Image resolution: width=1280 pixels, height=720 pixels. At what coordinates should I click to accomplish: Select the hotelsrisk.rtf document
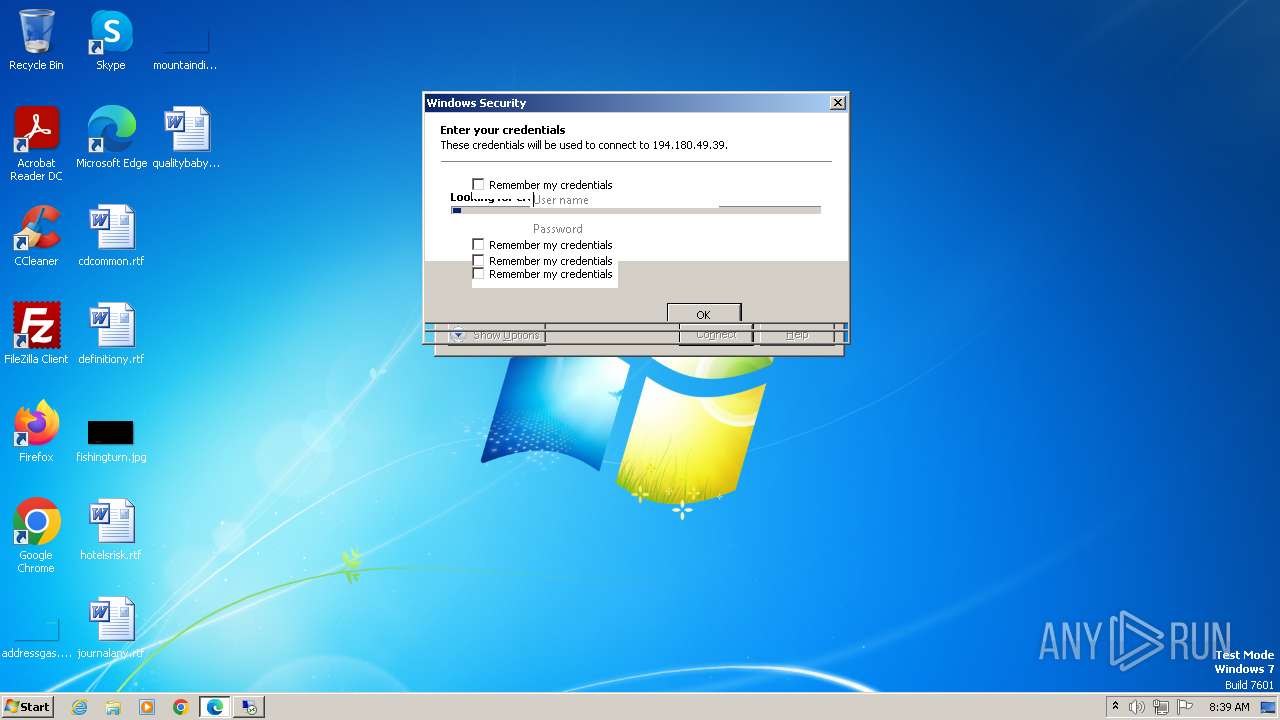coord(111,530)
